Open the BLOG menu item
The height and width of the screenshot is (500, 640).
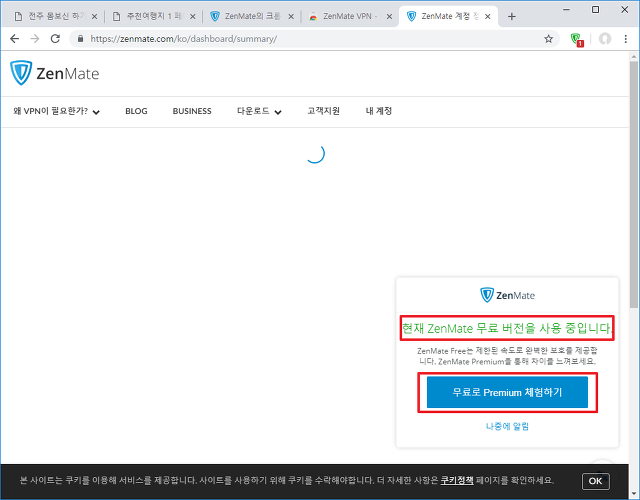pyautogui.click(x=136, y=111)
